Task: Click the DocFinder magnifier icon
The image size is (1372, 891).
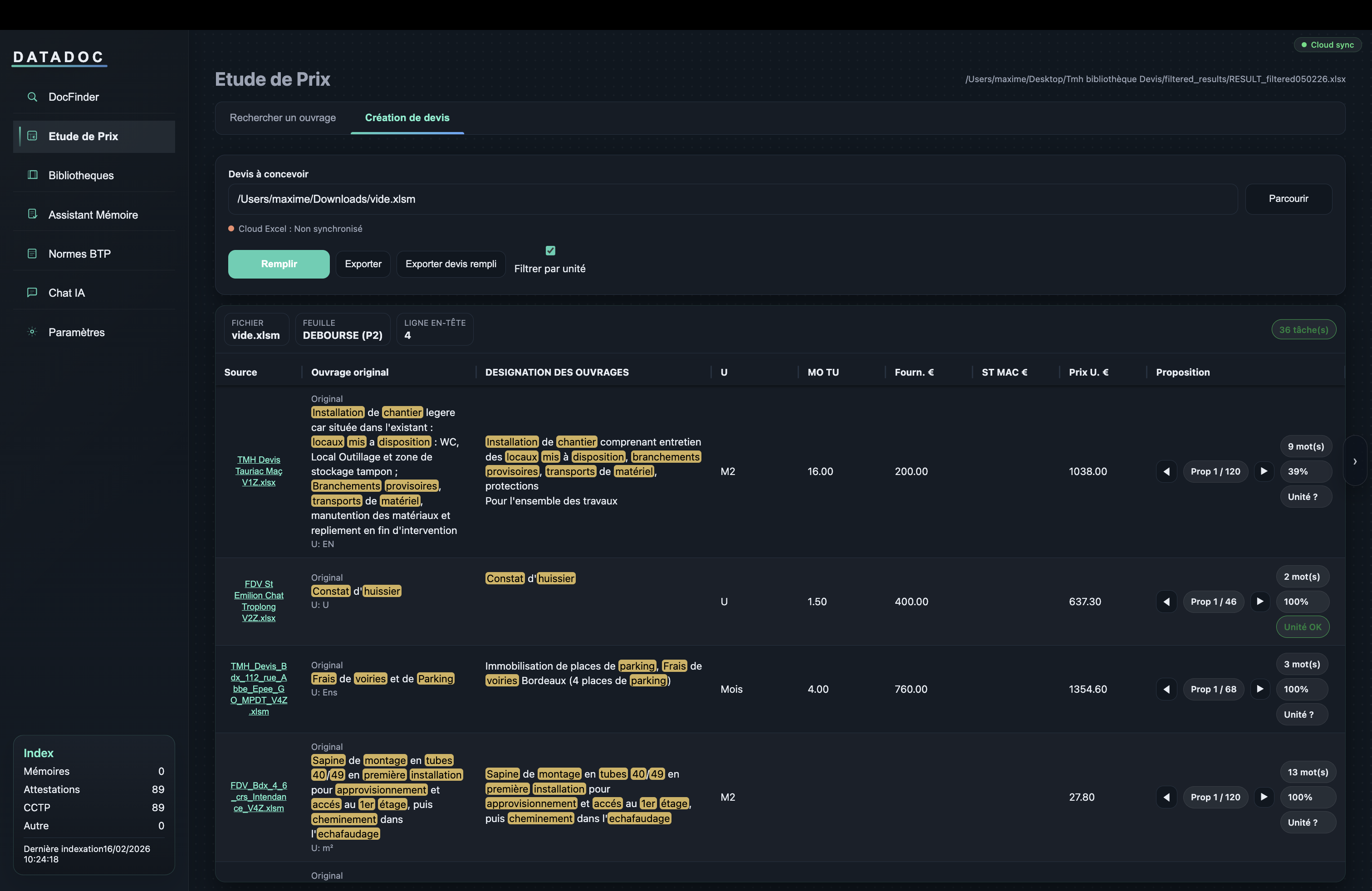Action: tap(32, 97)
